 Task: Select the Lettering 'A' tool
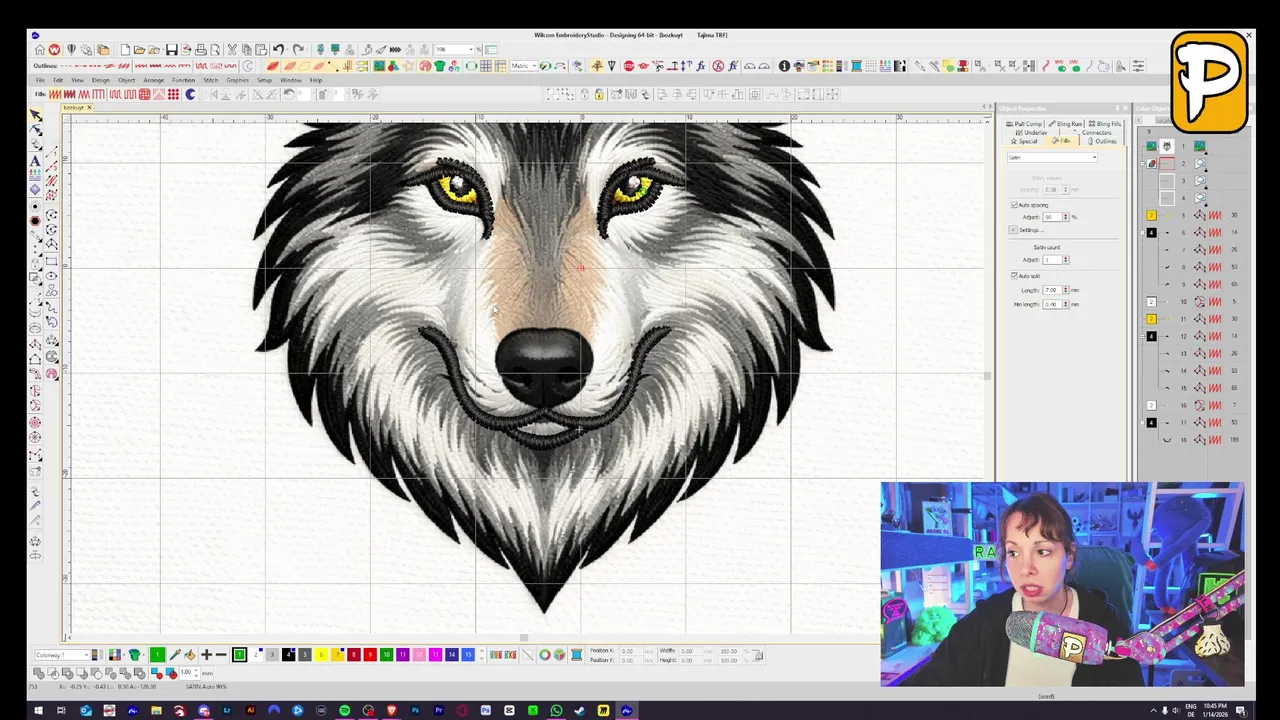pyautogui.click(x=36, y=161)
